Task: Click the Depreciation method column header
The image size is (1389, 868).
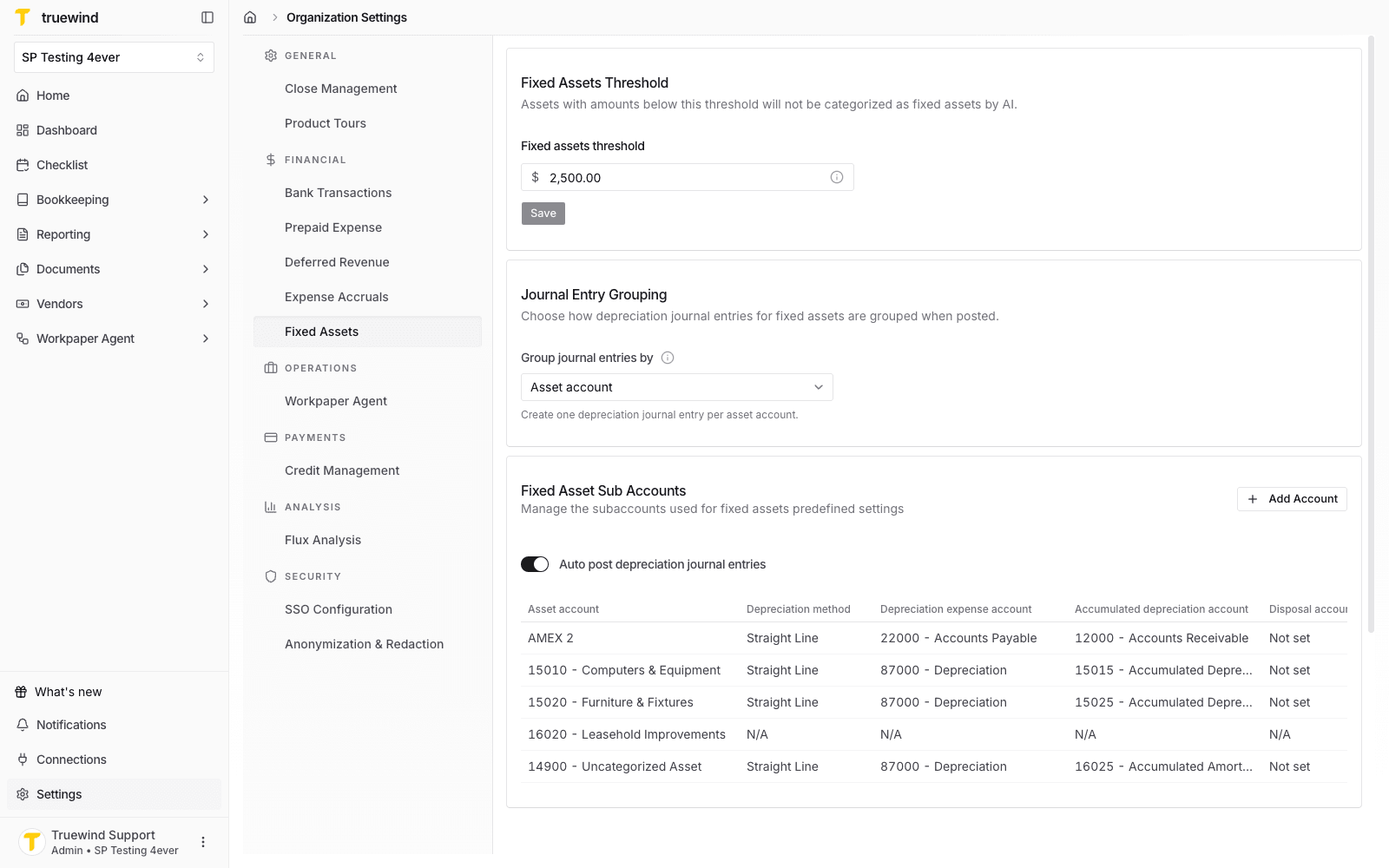Action: (x=799, y=609)
